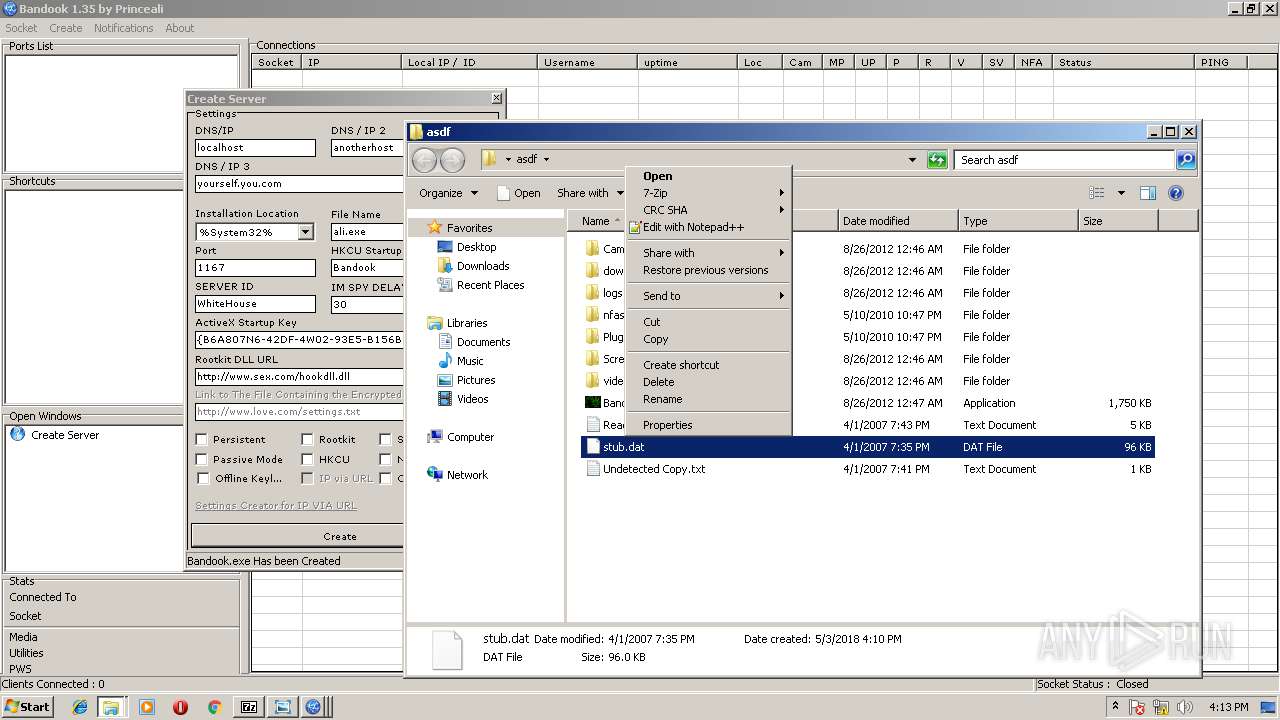1280x720 pixels.
Task: Click the green refresh button in Explorer
Action: [937, 160]
